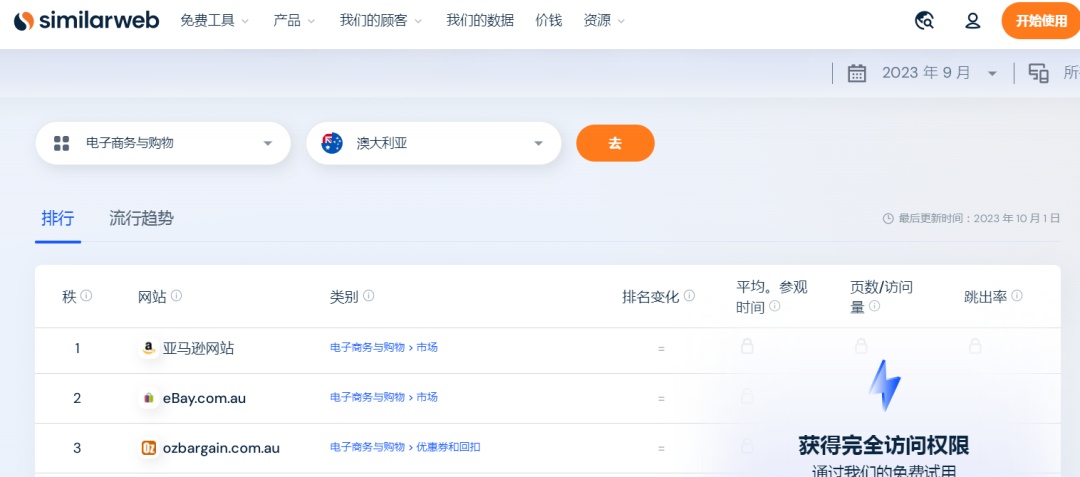Click the info icon beside 类别 header
The image size is (1080, 477).
point(369,296)
